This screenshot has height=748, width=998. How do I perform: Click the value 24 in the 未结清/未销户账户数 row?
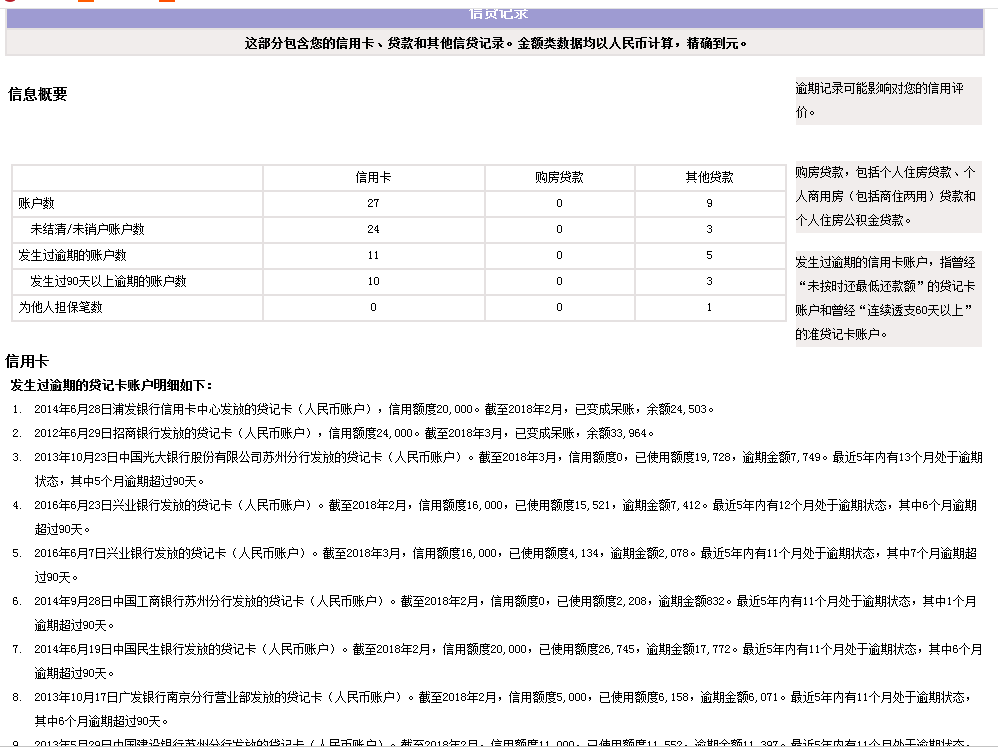[373, 229]
